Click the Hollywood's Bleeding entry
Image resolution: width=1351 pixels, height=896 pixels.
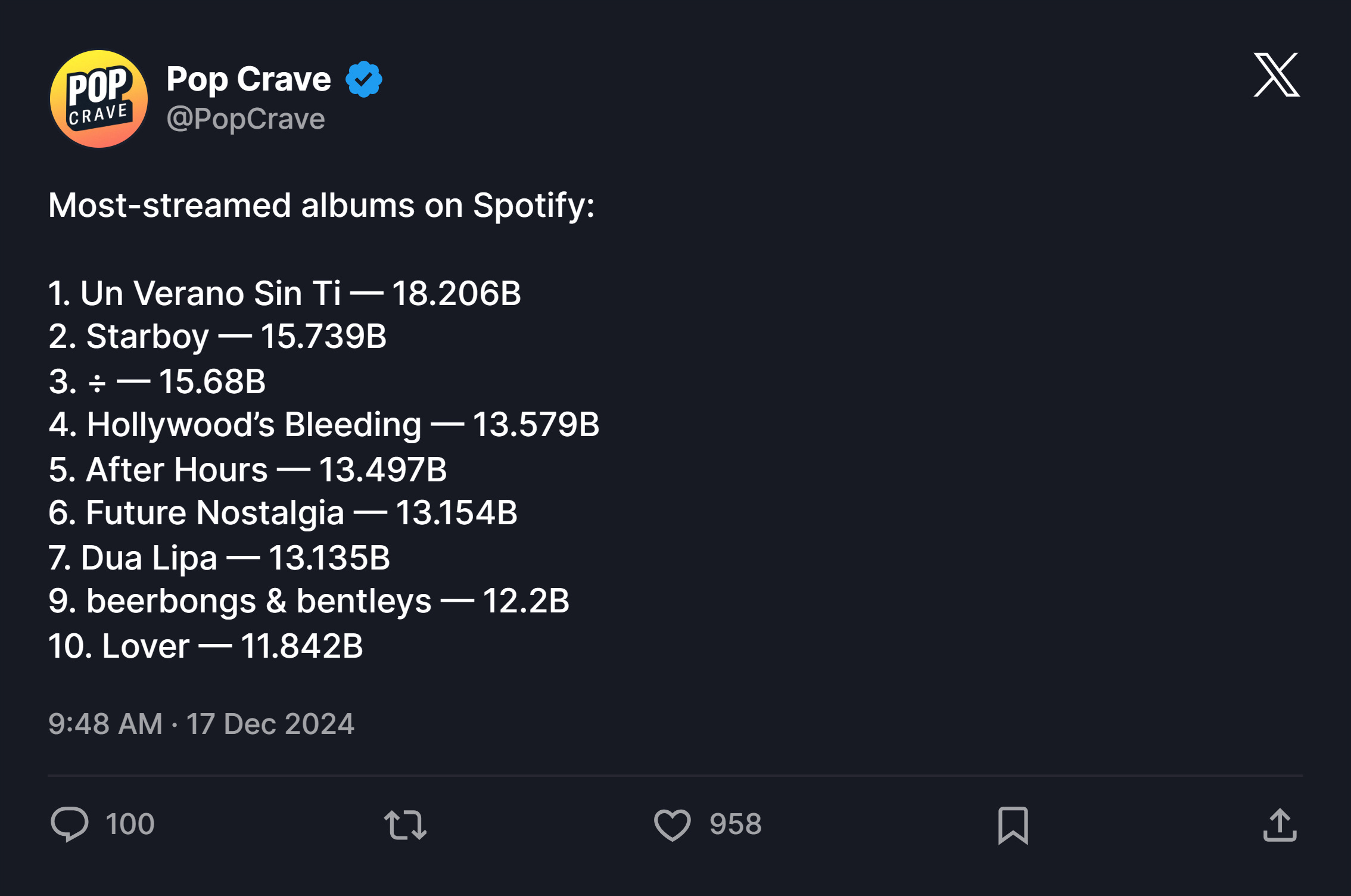(x=324, y=425)
